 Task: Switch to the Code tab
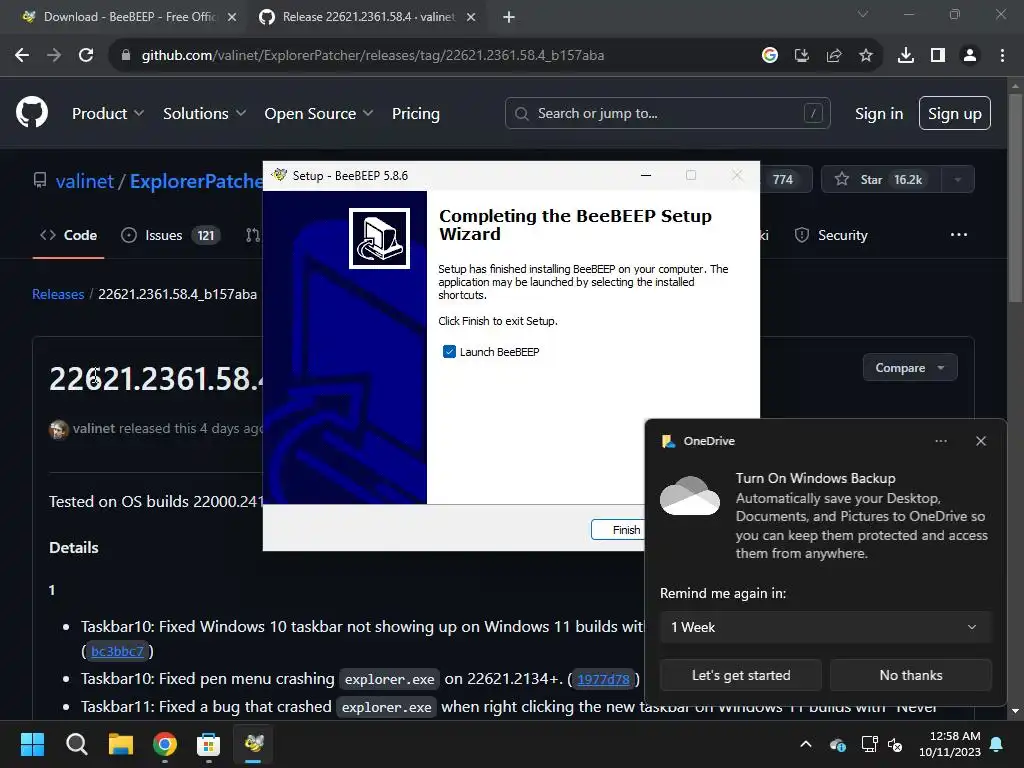tap(69, 235)
